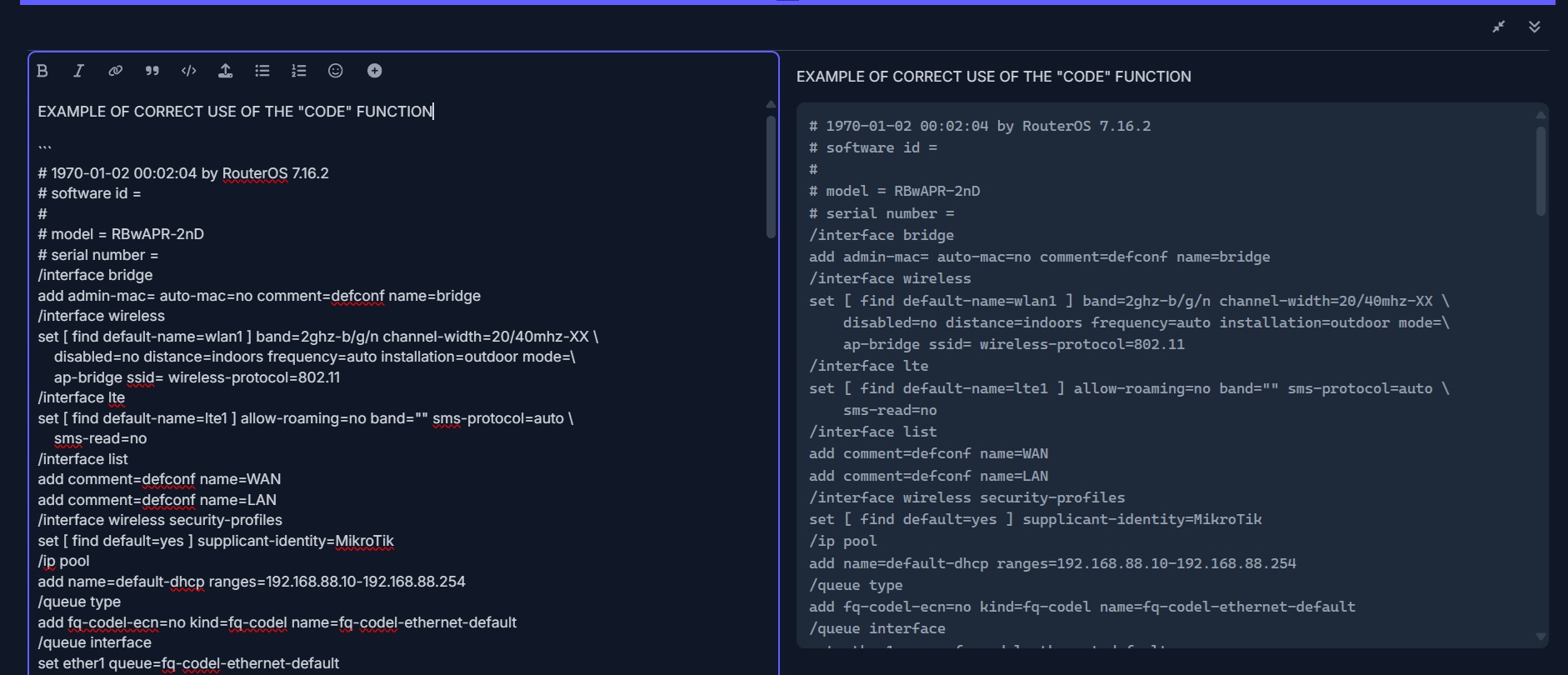Collapse the composer with double chevron
The height and width of the screenshot is (675, 1568).
(x=1535, y=27)
